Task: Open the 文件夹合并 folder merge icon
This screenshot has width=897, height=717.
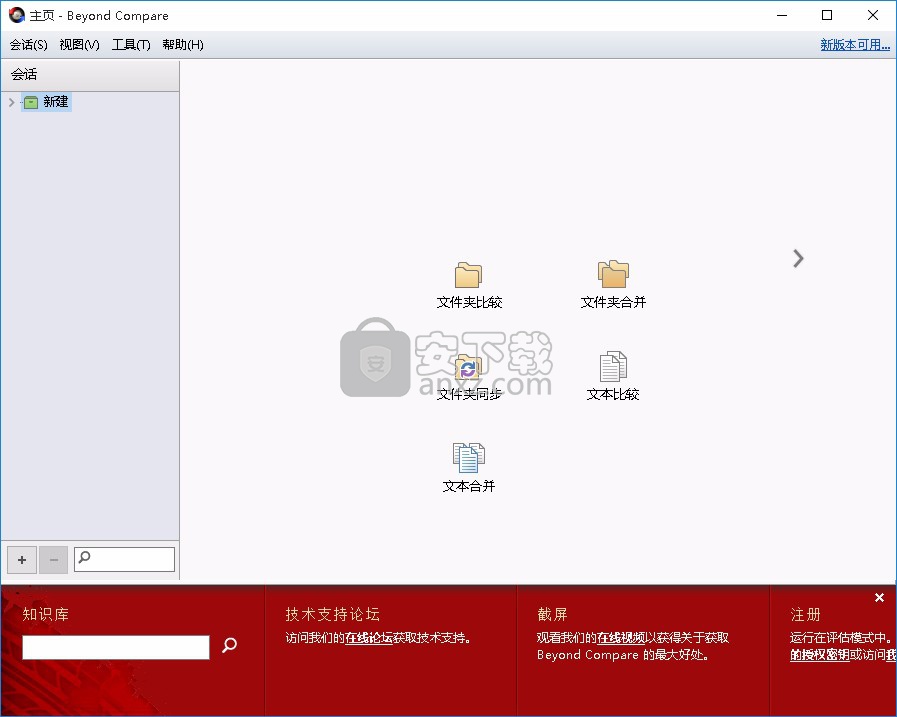Action: [x=613, y=274]
